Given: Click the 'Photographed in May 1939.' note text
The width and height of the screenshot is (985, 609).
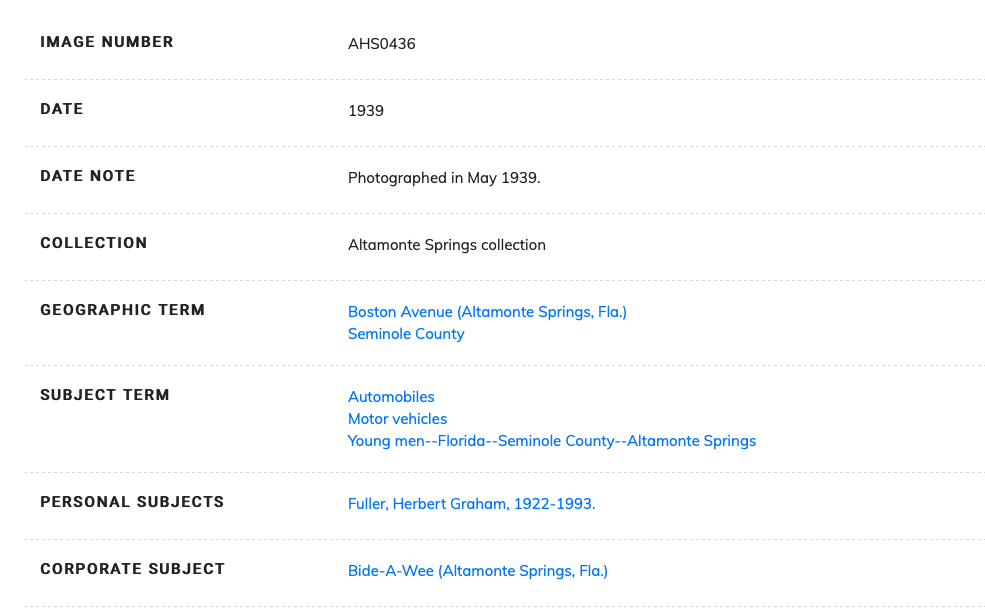Looking at the screenshot, I should tap(444, 178).
